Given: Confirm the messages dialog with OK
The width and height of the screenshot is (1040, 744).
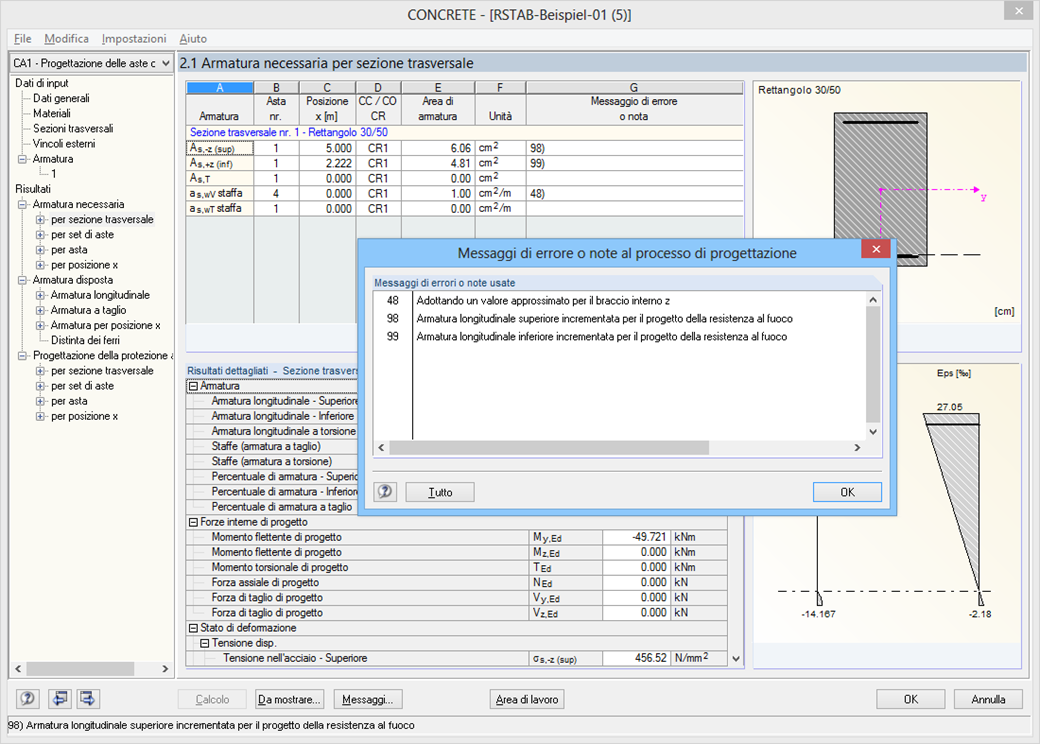Looking at the screenshot, I should (x=847, y=492).
